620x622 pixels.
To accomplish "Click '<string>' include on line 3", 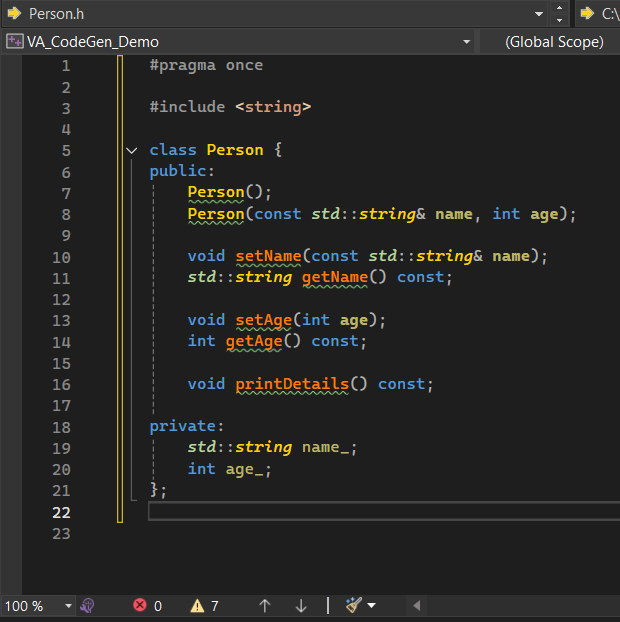I will 273,107.
